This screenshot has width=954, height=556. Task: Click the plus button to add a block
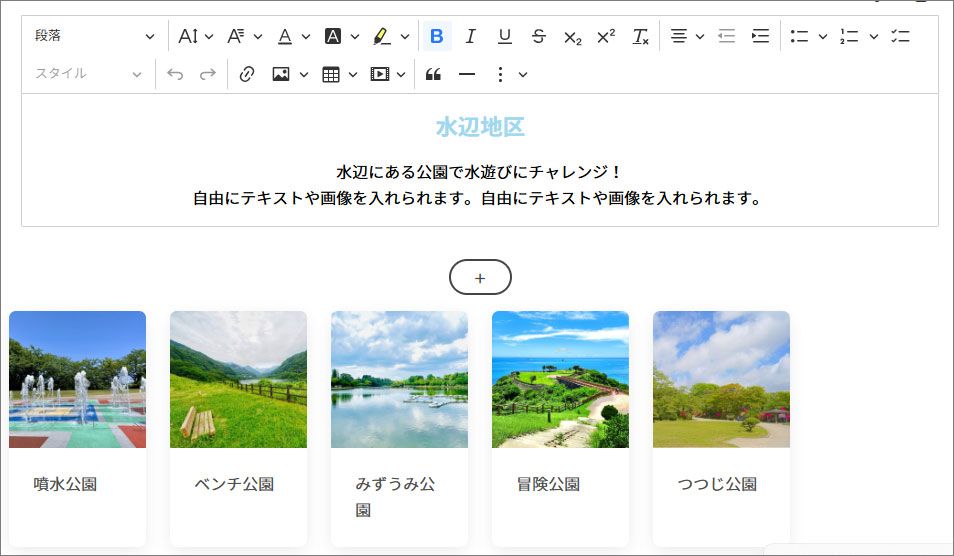(480, 277)
